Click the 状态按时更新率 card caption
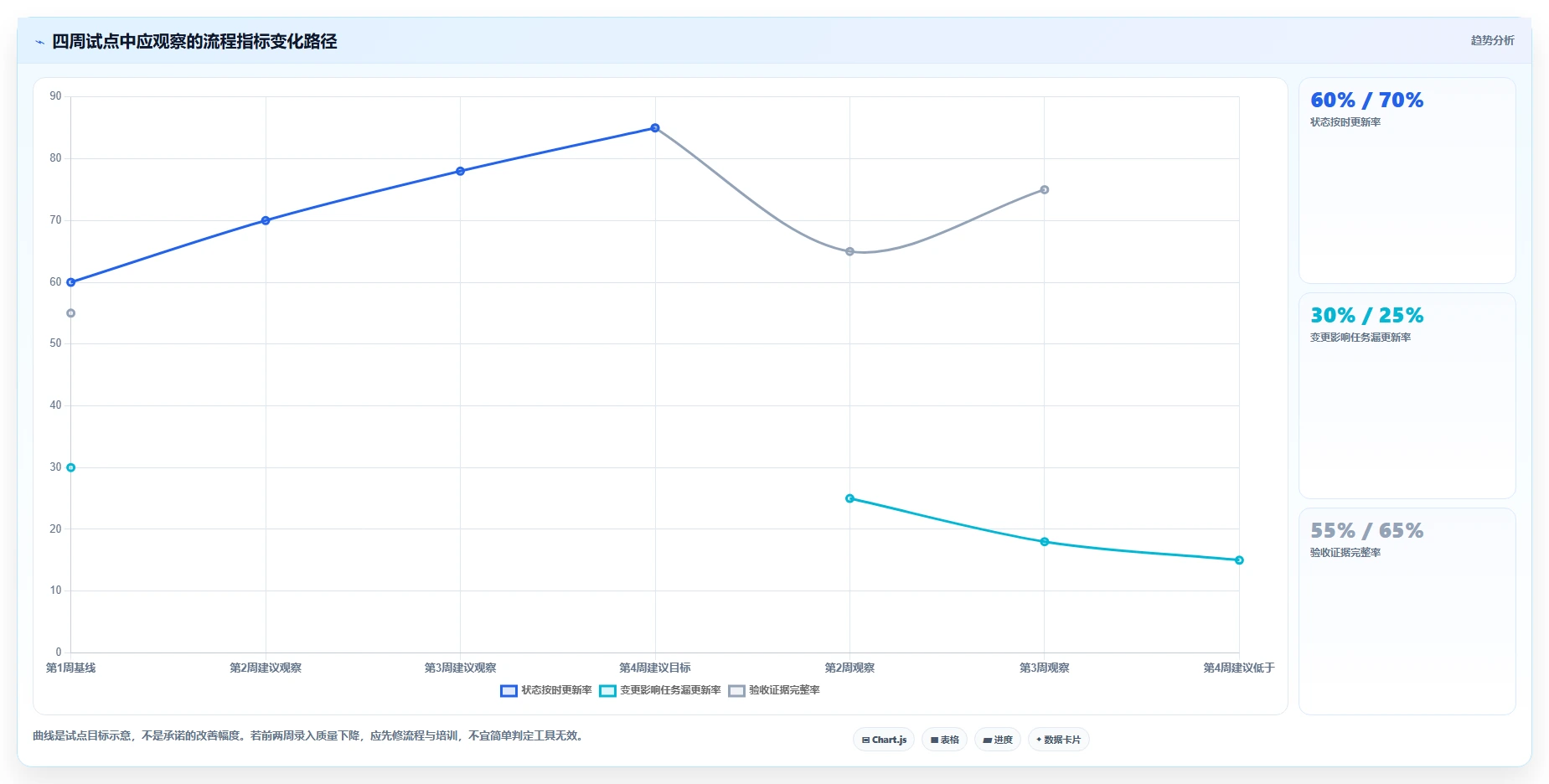1549x784 pixels. pos(1345,122)
